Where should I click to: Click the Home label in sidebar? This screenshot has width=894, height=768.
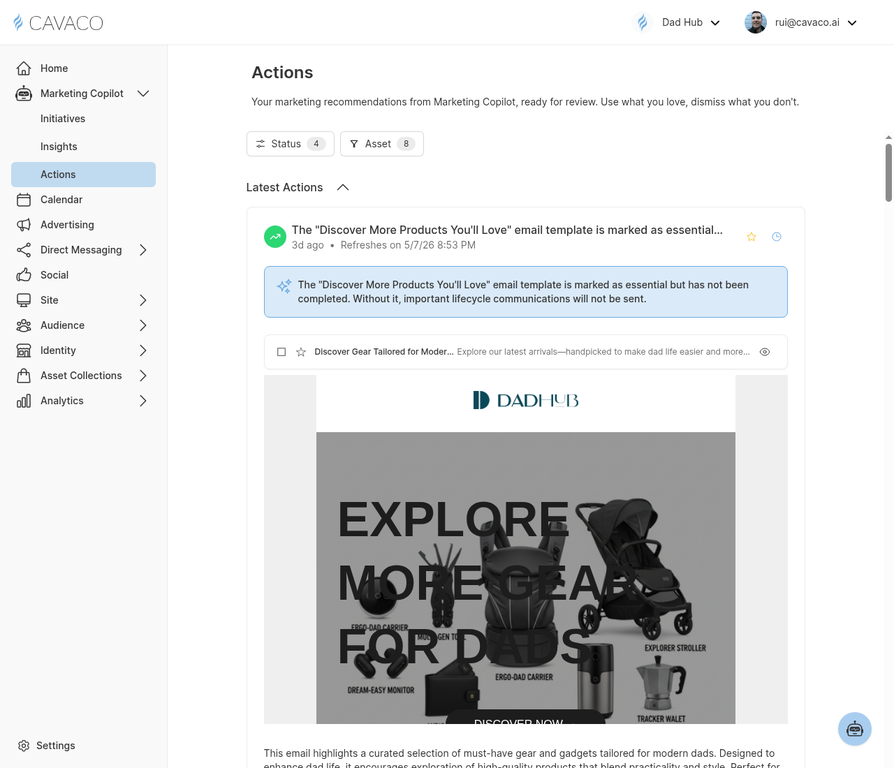pos(54,68)
